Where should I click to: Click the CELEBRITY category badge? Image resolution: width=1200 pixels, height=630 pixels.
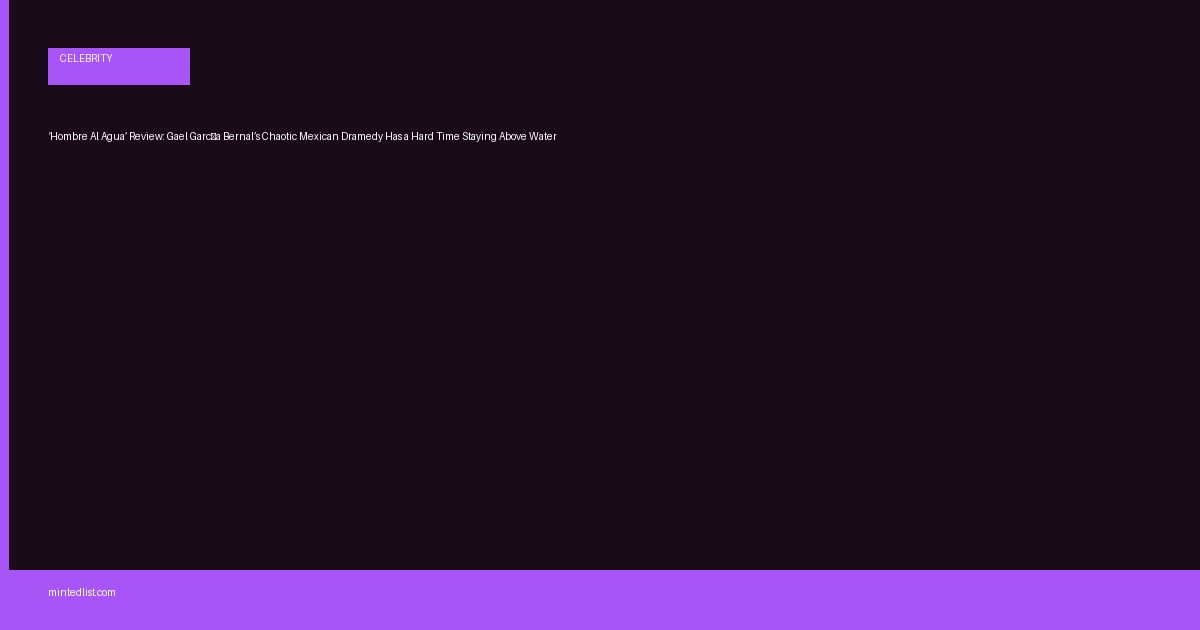119,66
